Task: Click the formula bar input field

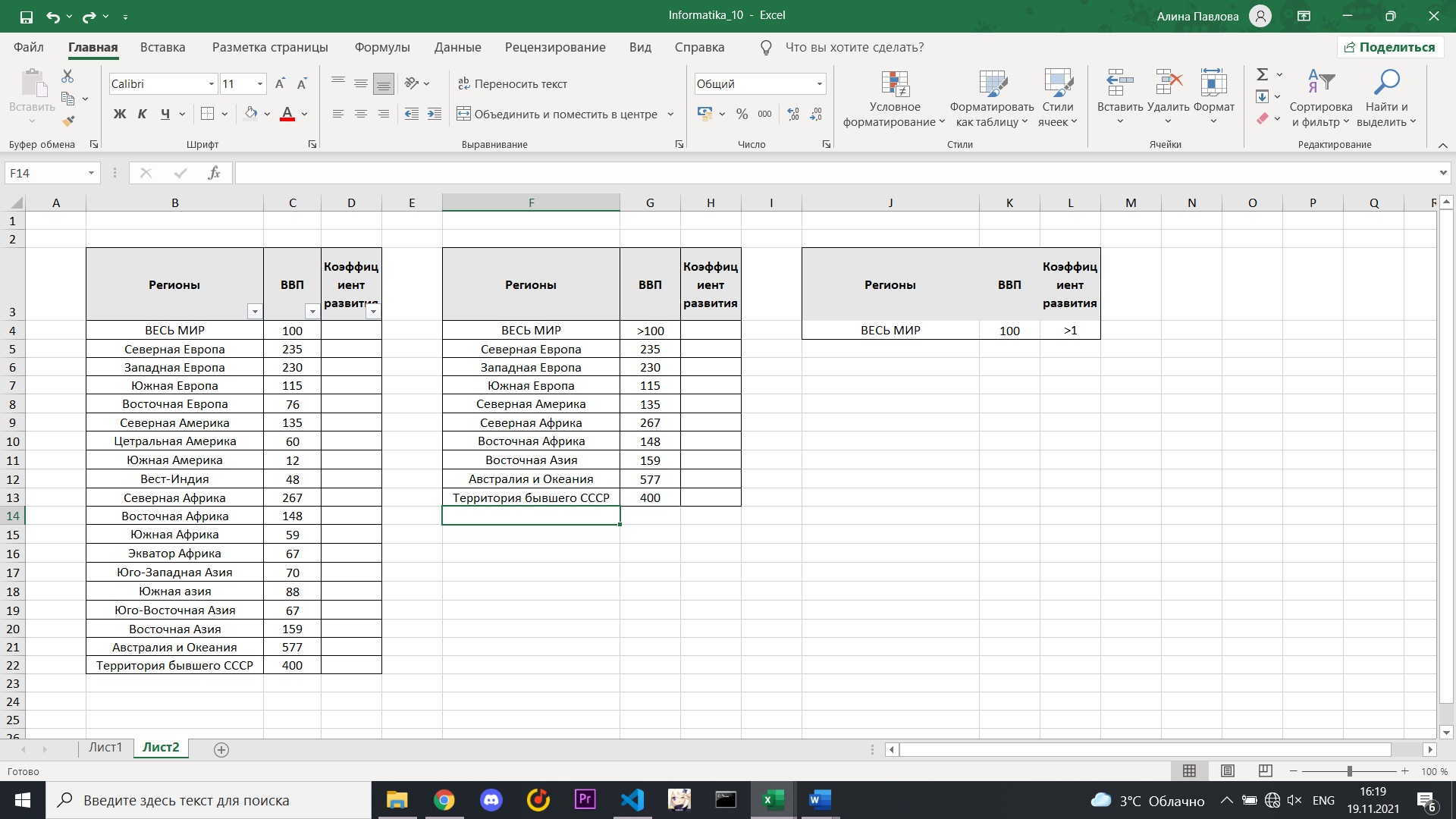Action: click(x=836, y=173)
